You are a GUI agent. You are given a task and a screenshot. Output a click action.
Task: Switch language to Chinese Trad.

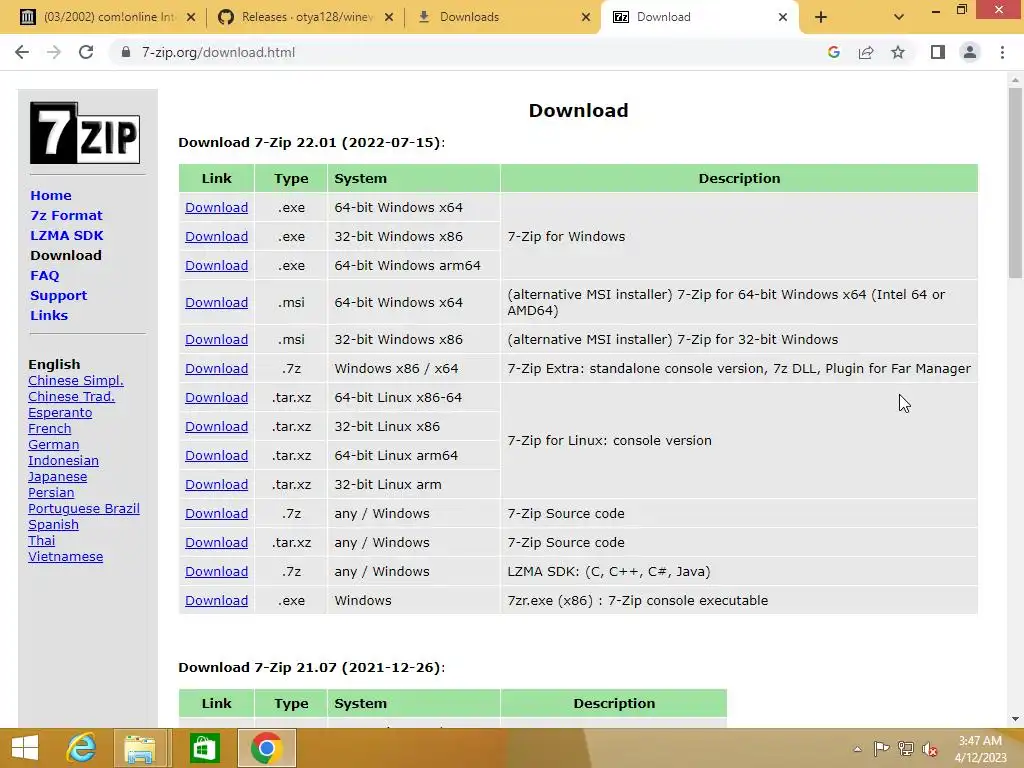click(71, 396)
